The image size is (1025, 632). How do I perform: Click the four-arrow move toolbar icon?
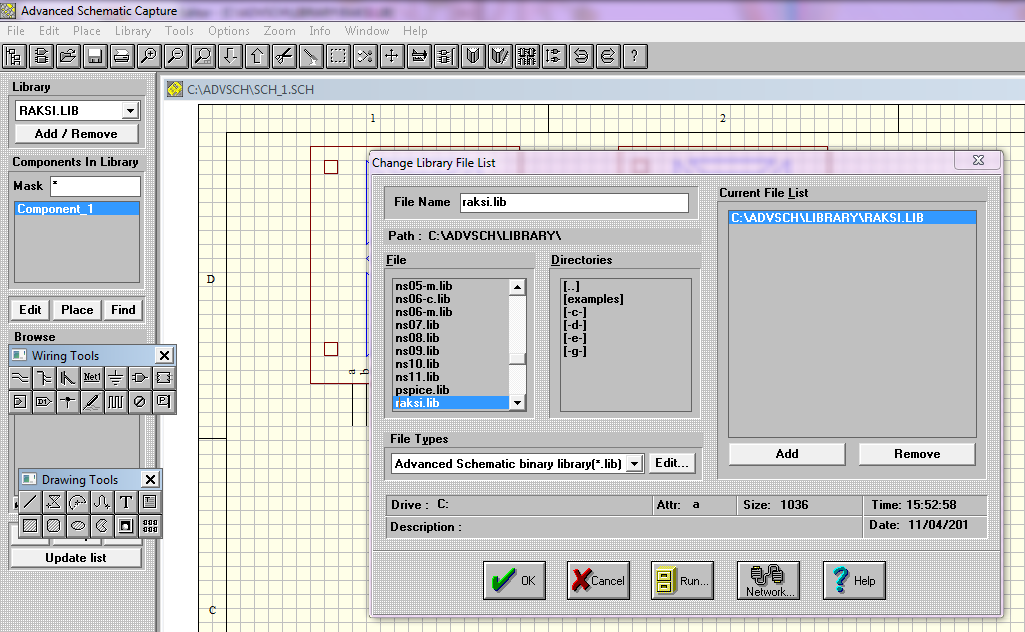(x=392, y=57)
